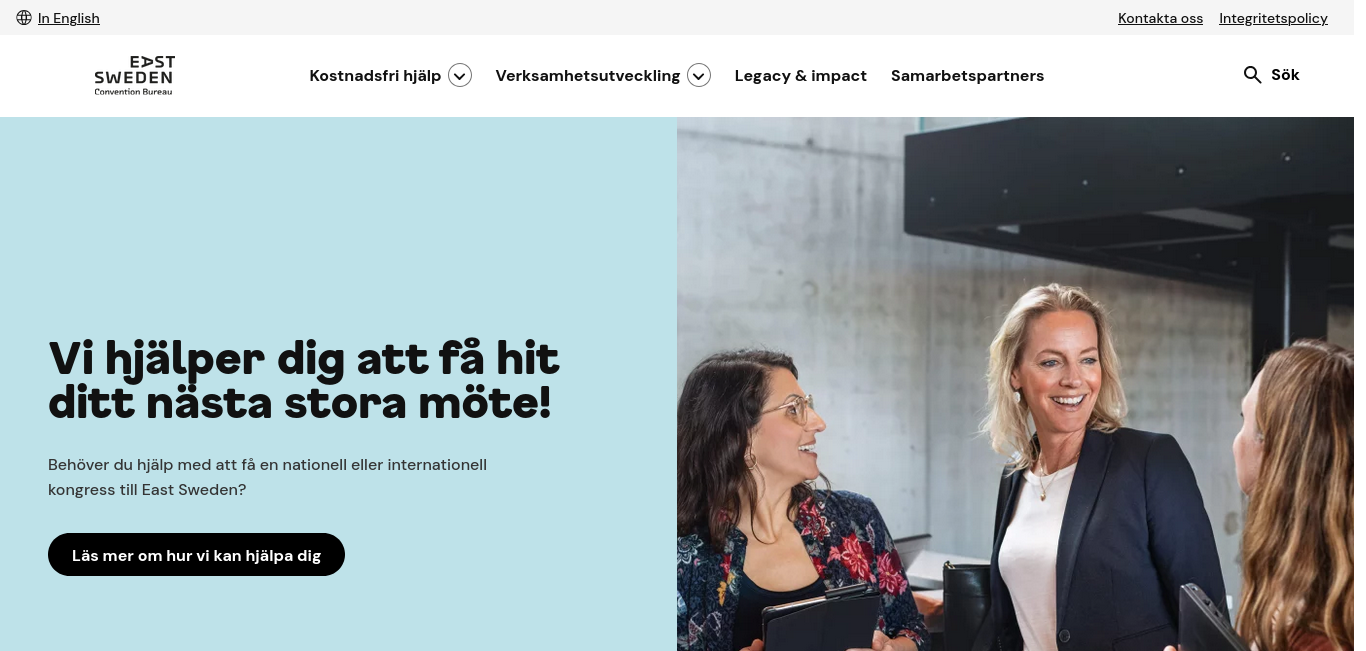
Task: Click the globe language icon
Action: [24, 18]
